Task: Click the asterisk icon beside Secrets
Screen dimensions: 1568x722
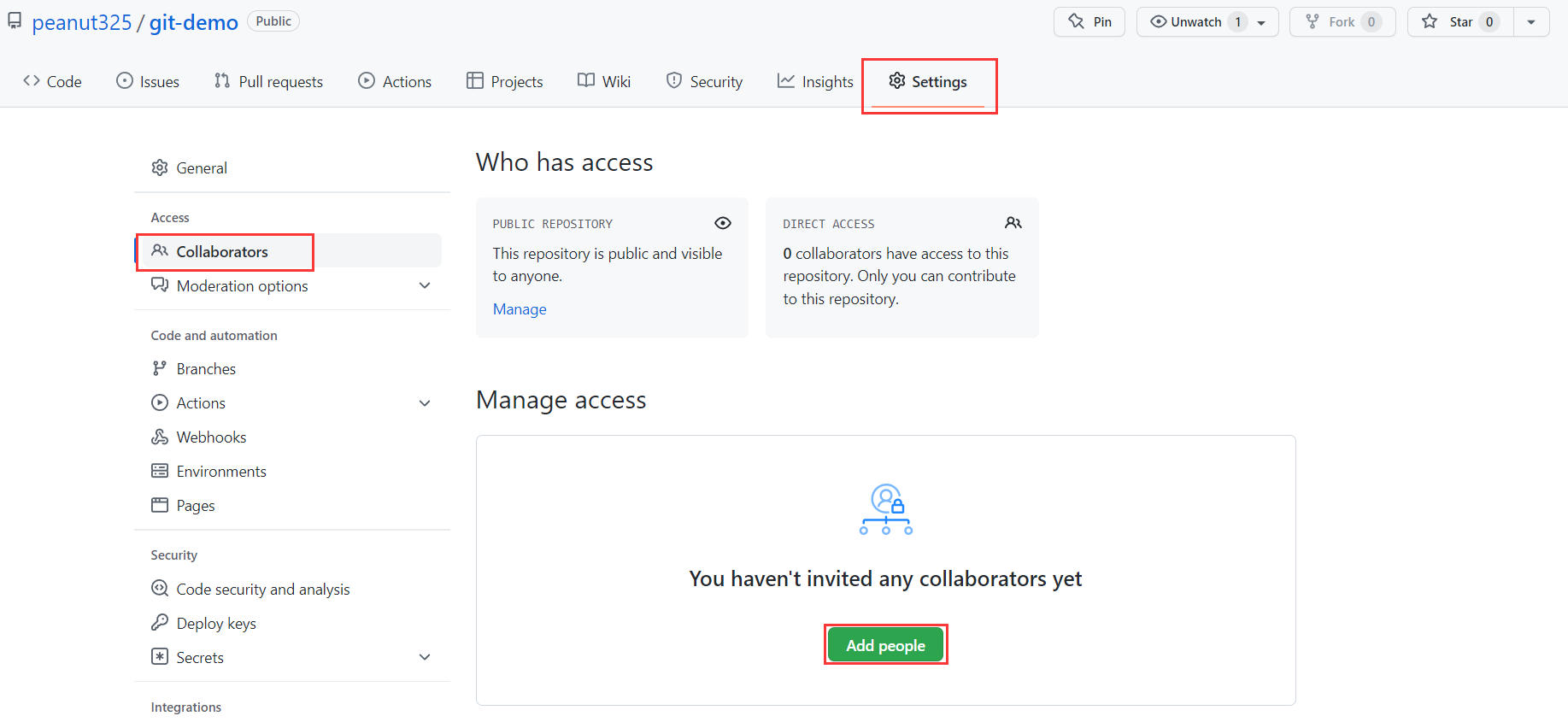Action: [160, 656]
